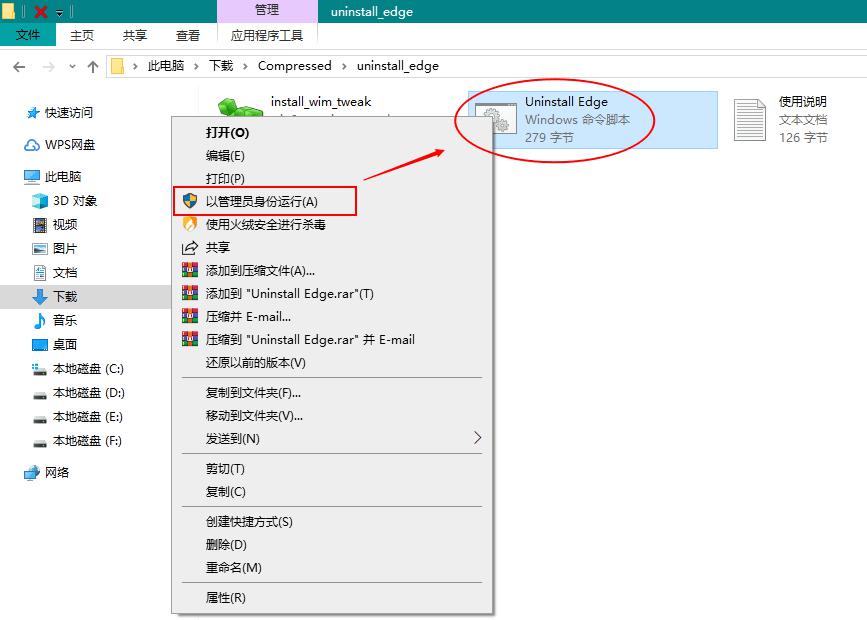Click uninstall_edge in the address path

398,66
